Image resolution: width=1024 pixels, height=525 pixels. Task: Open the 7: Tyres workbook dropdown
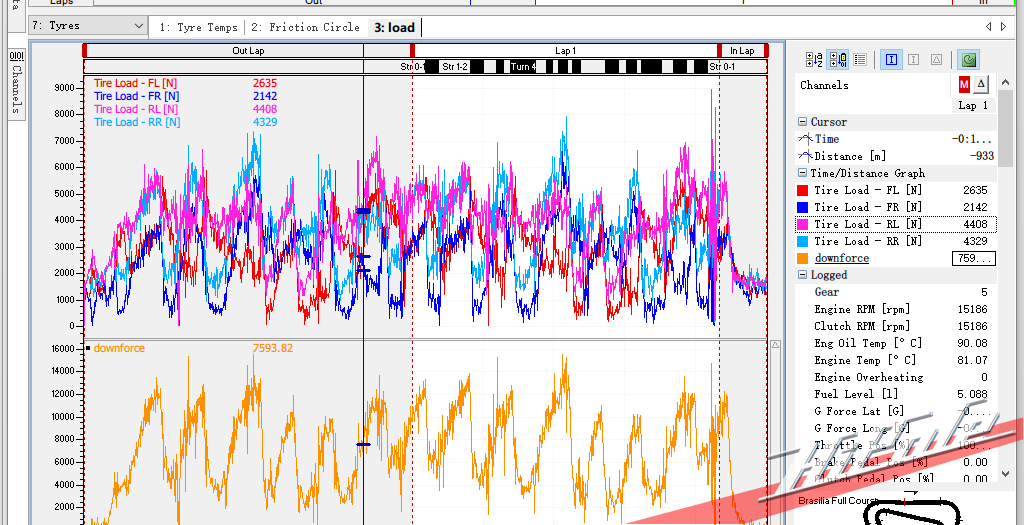pos(88,25)
